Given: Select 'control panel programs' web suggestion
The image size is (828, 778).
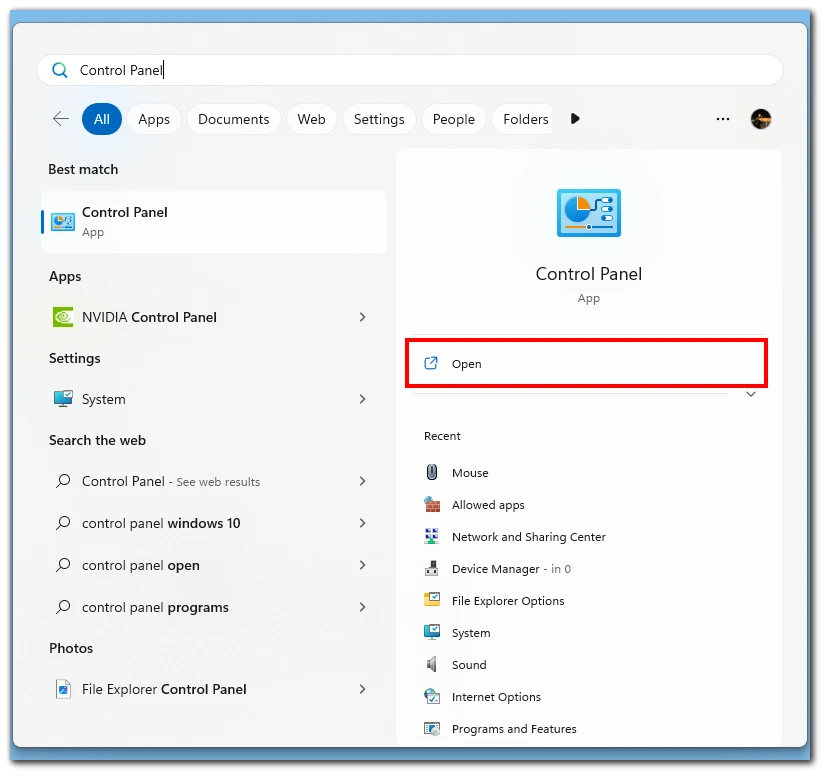Looking at the screenshot, I should (213, 607).
